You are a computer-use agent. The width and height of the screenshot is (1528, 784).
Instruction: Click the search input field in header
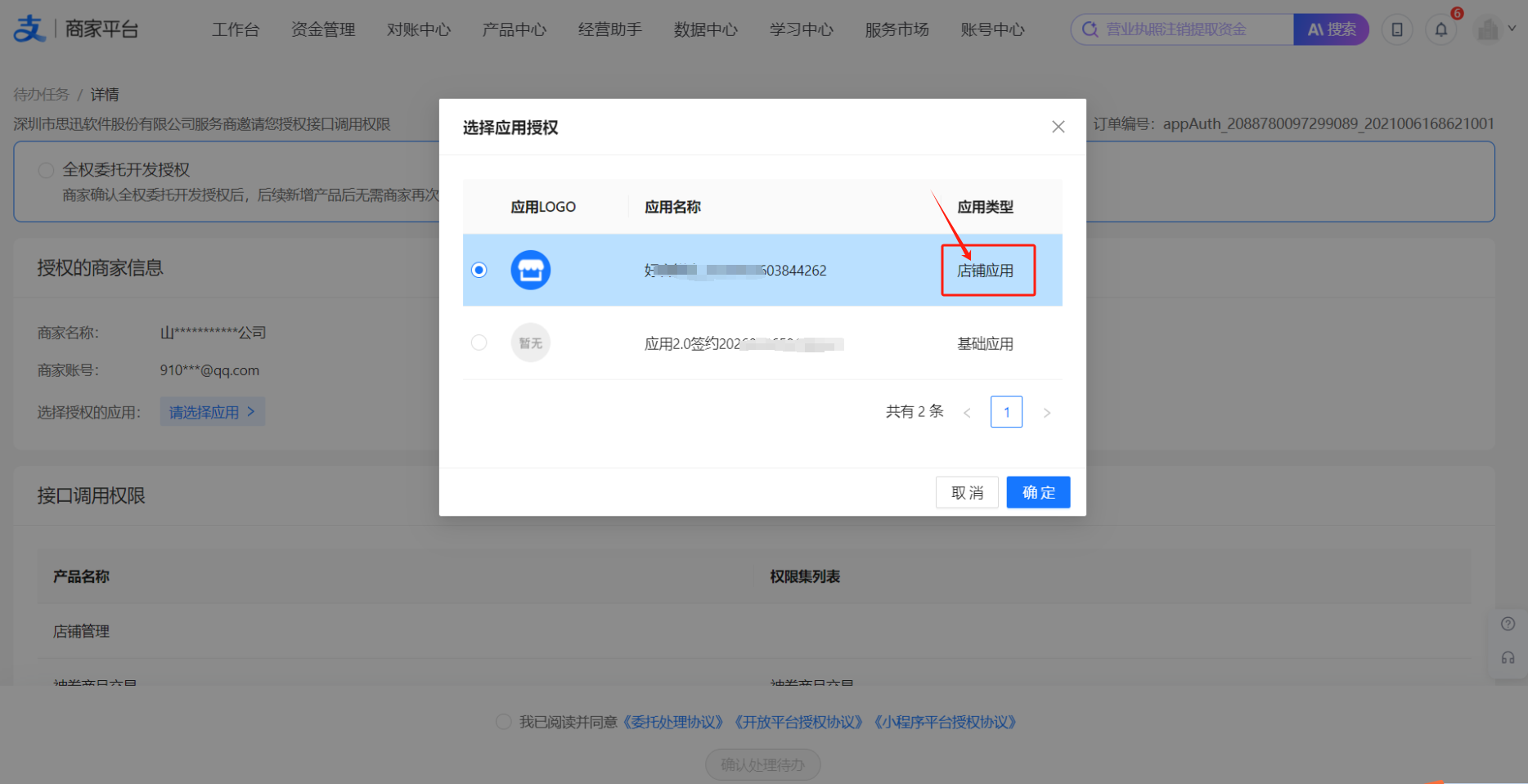click(x=1182, y=29)
